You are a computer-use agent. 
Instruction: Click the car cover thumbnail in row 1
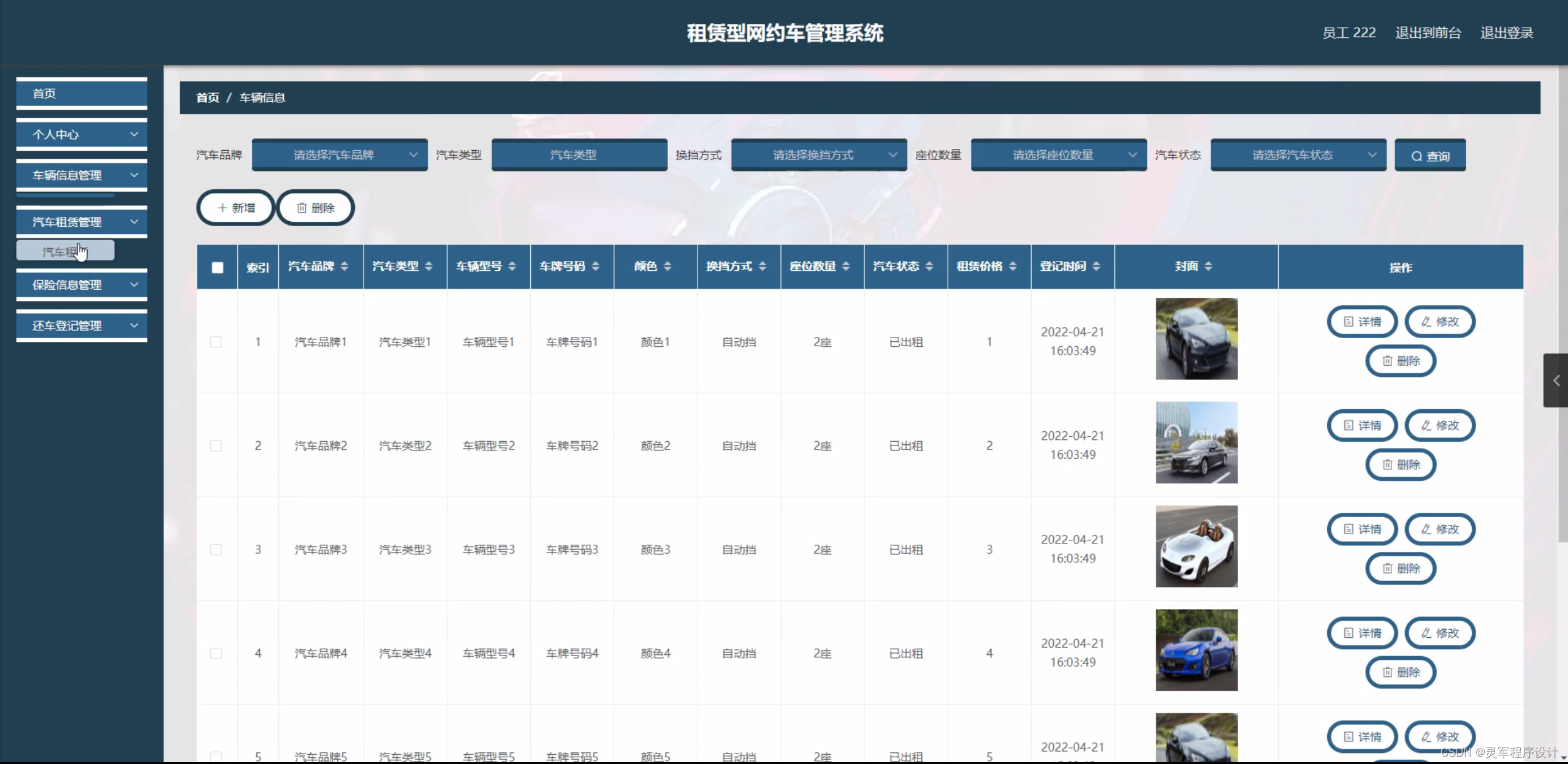pyautogui.click(x=1196, y=338)
